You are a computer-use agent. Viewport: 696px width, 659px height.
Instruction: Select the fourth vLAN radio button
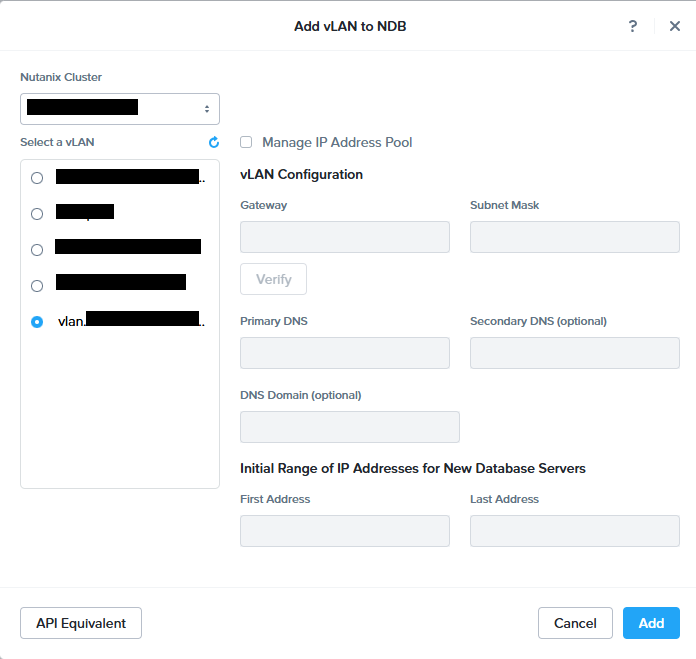click(37, 286)
